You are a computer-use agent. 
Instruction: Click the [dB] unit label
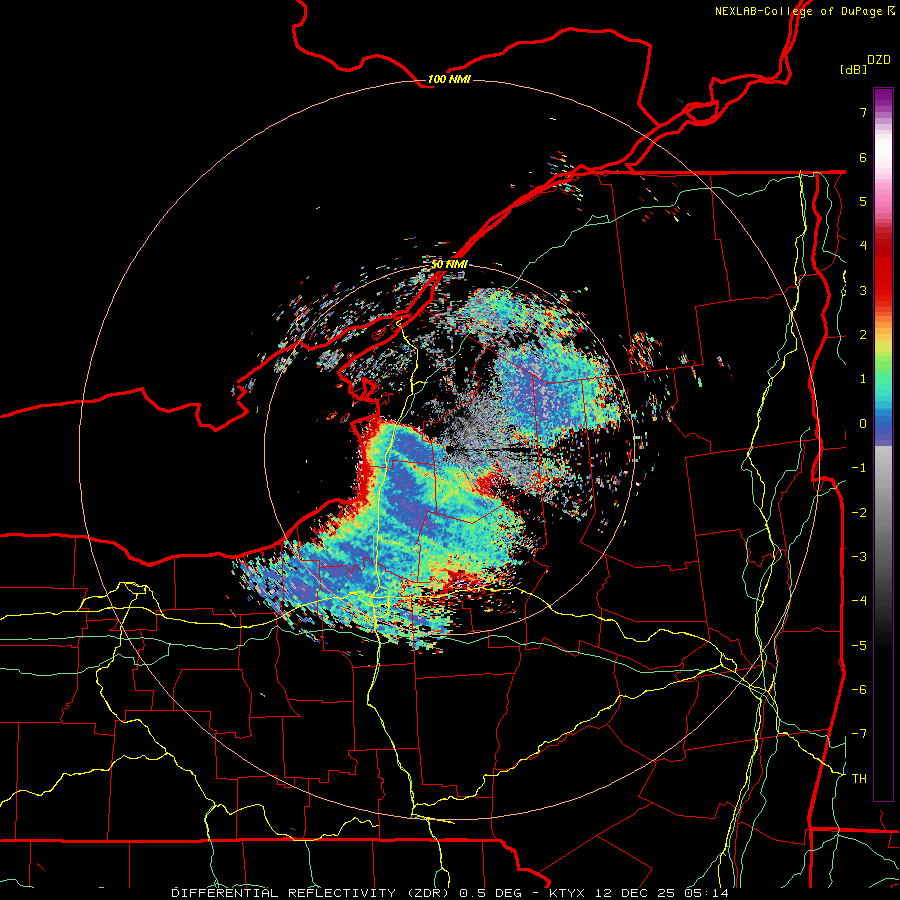(x=853, y=69)
